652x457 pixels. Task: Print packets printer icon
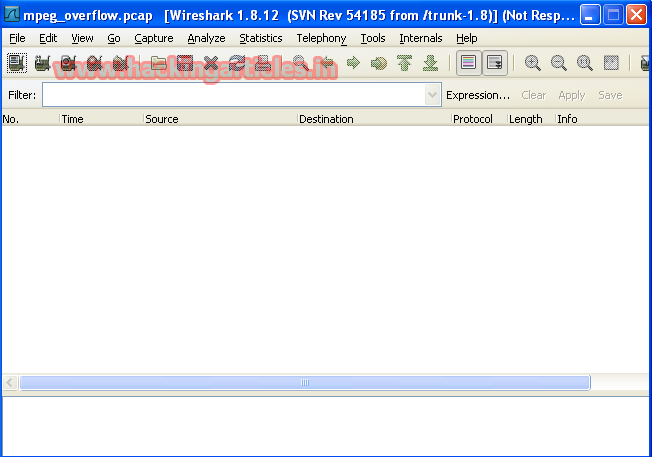tap(263, 63)
